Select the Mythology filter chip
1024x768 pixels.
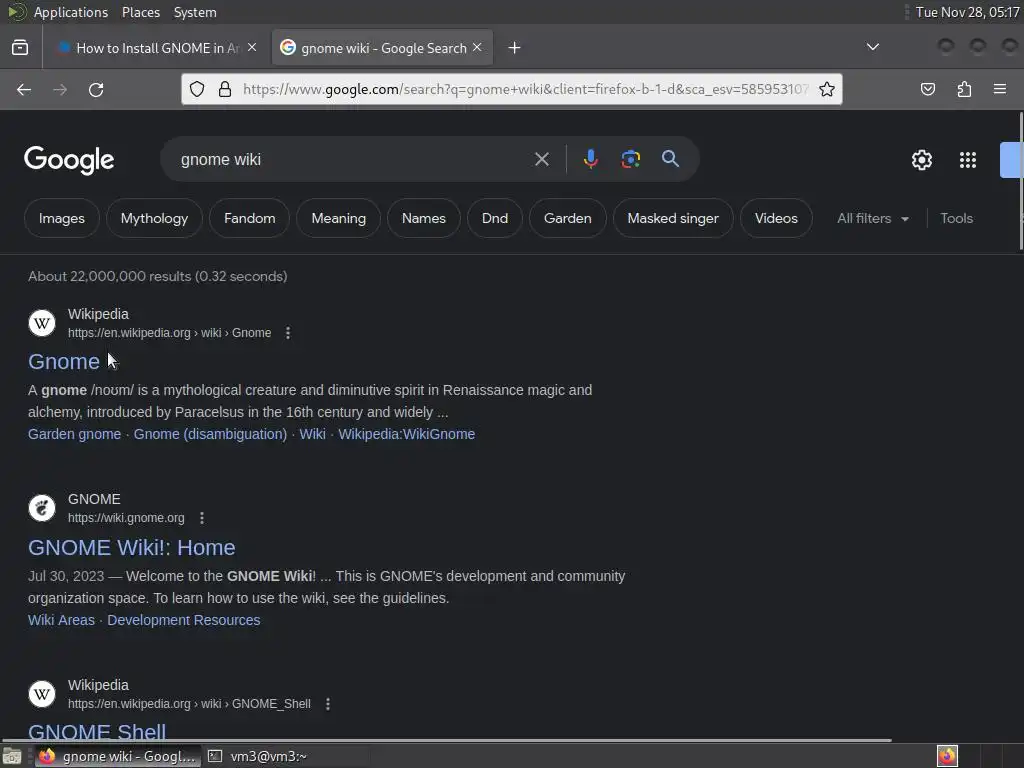point(154,219)
